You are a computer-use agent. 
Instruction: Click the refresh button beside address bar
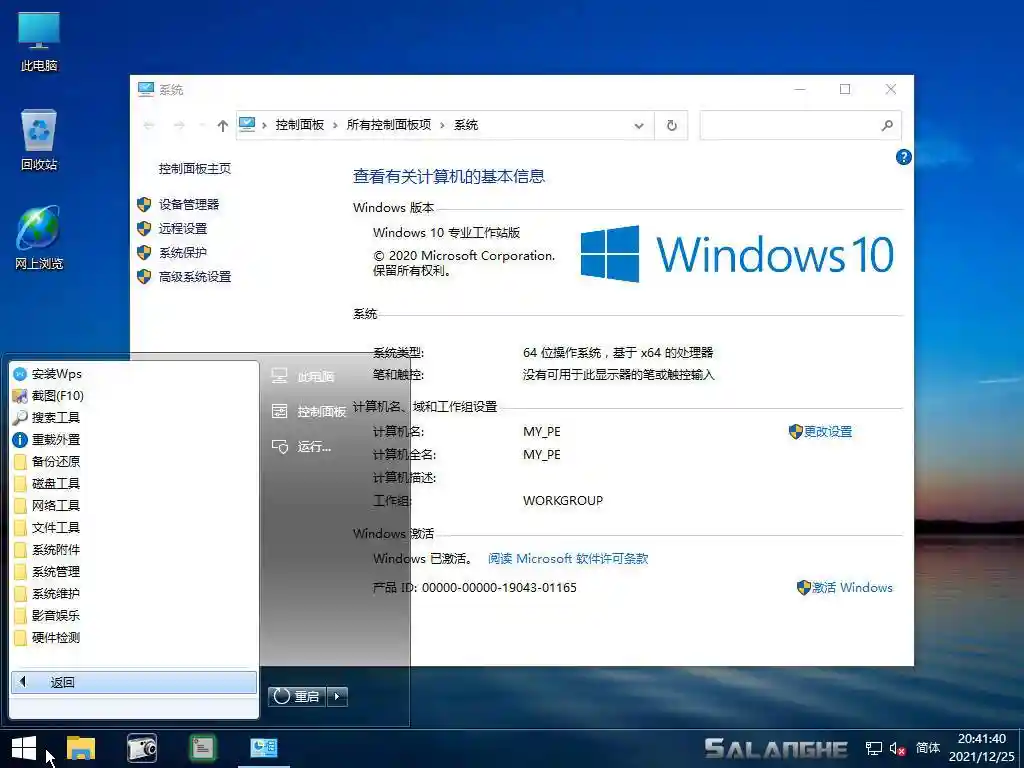[671, 125]
